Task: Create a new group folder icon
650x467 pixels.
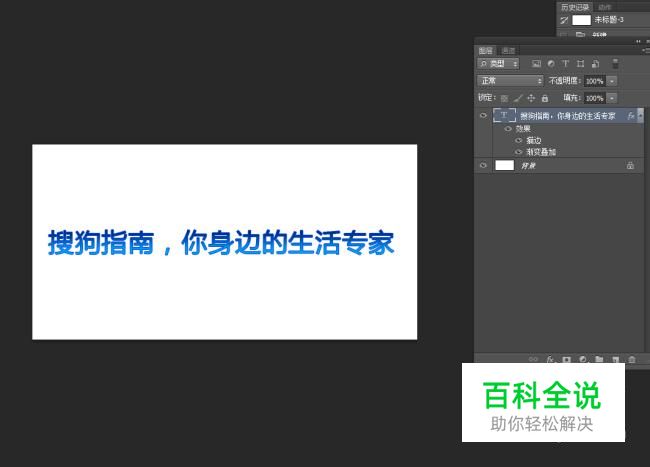Action: pos(599,359)
